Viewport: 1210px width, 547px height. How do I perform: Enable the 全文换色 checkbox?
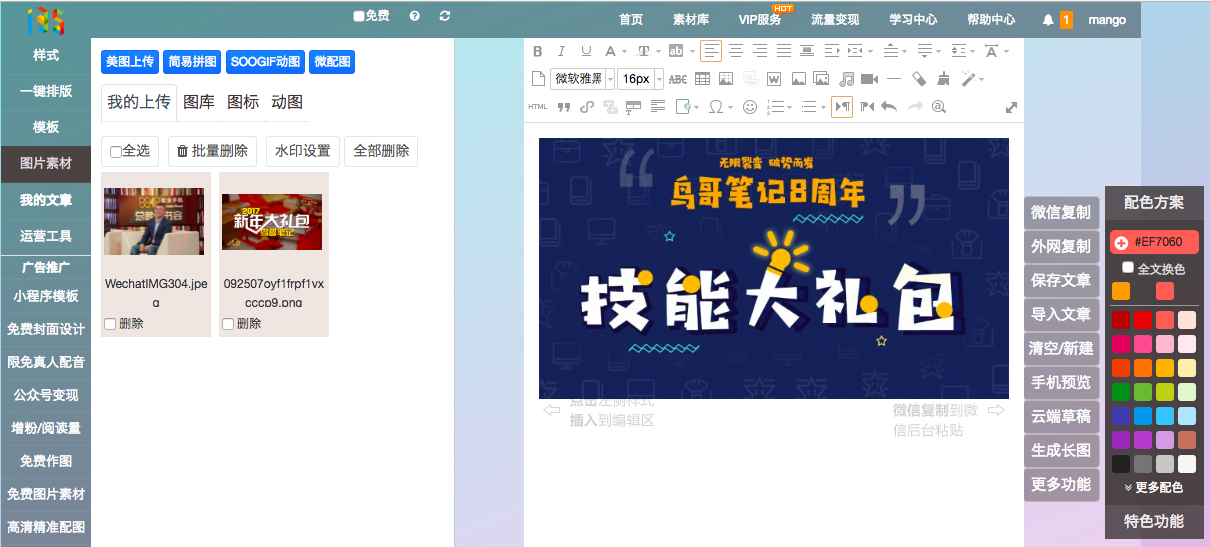click(x=1128, y=268)
